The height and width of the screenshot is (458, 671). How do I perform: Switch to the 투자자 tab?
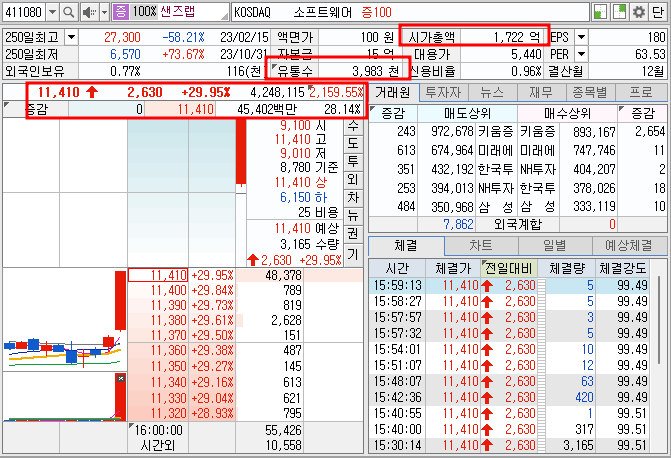coord(443,92)
